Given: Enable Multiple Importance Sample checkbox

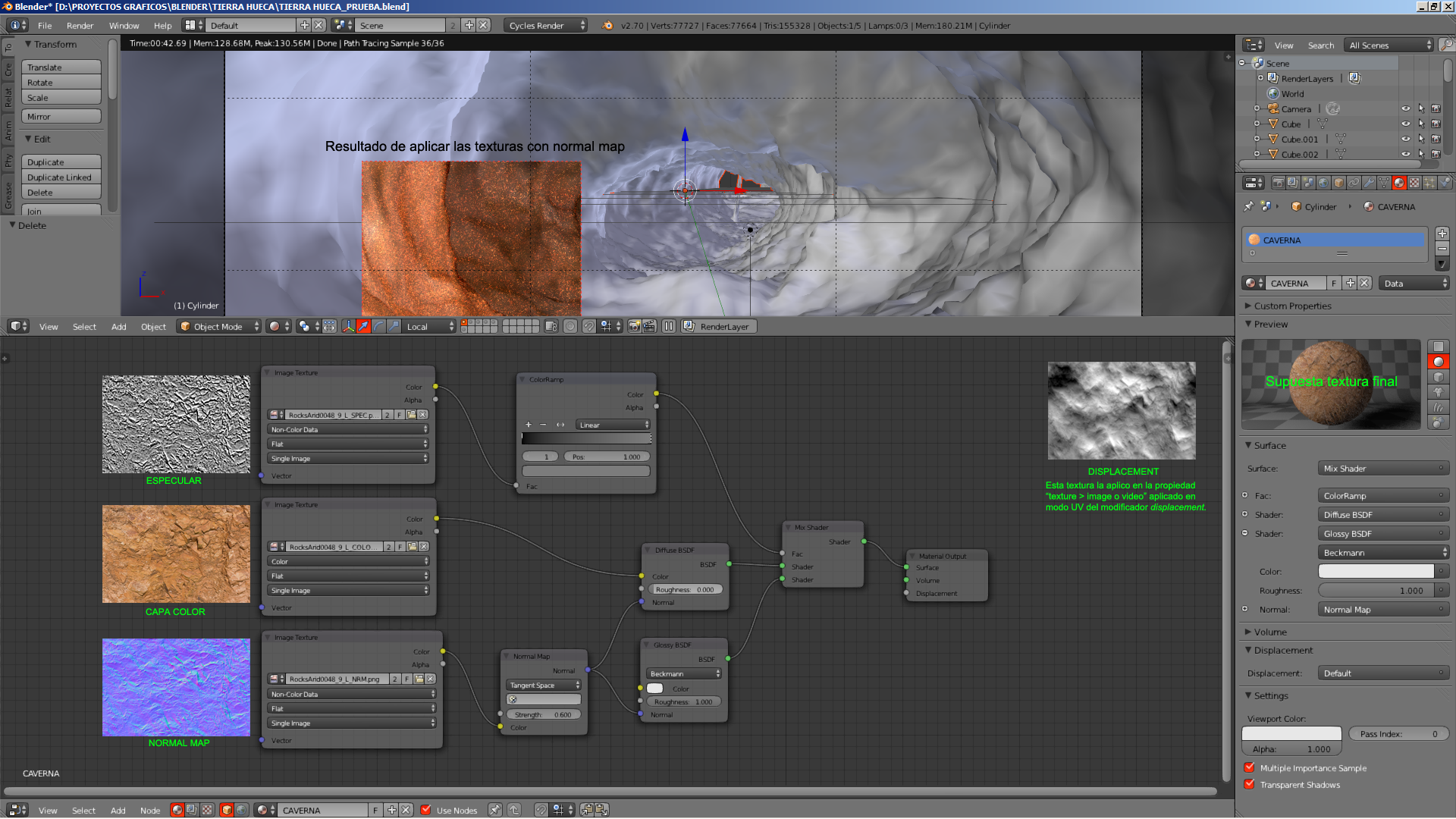Looking at the screenshot, I should coord(1250,767).
